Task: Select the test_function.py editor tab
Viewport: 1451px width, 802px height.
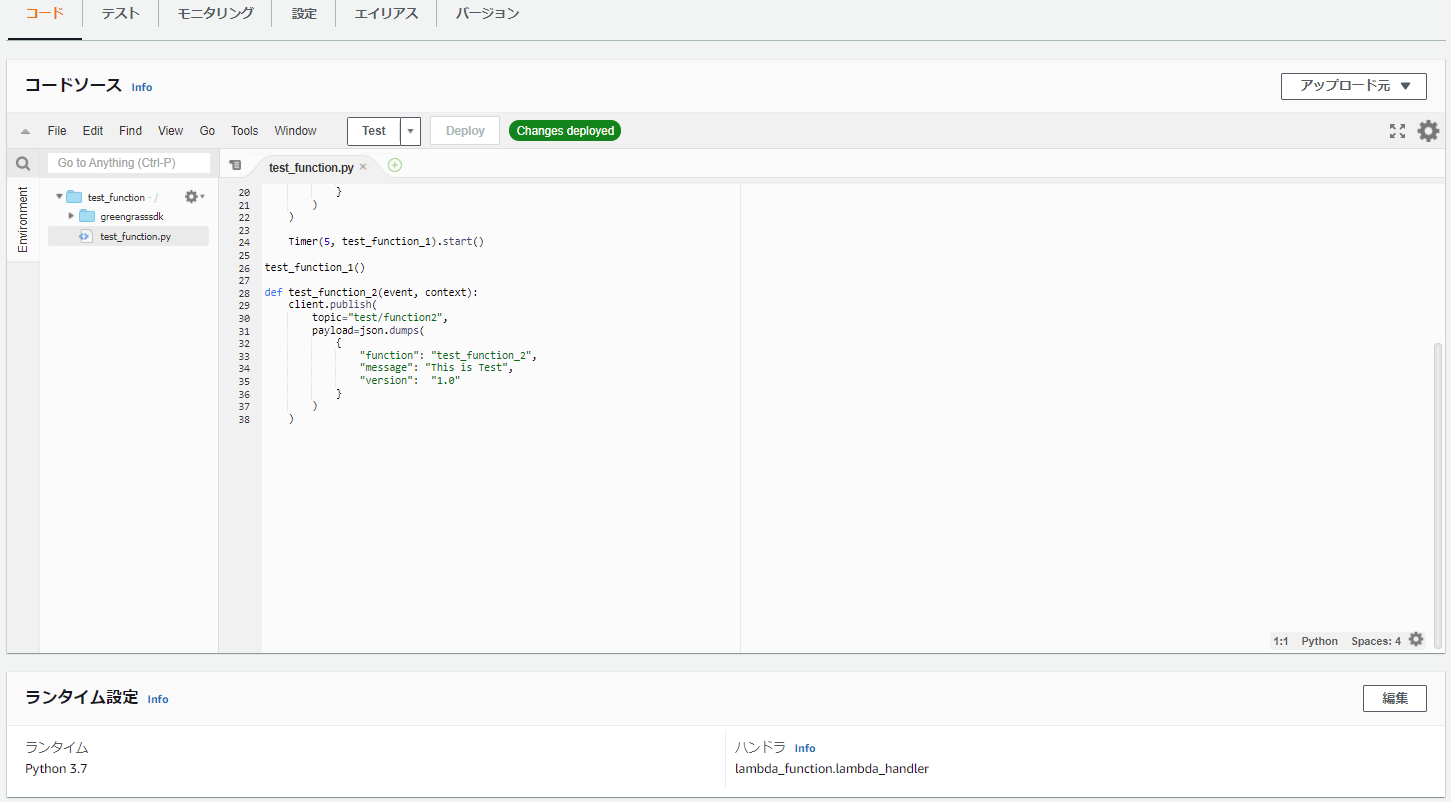Action: (x=311, y=167)
